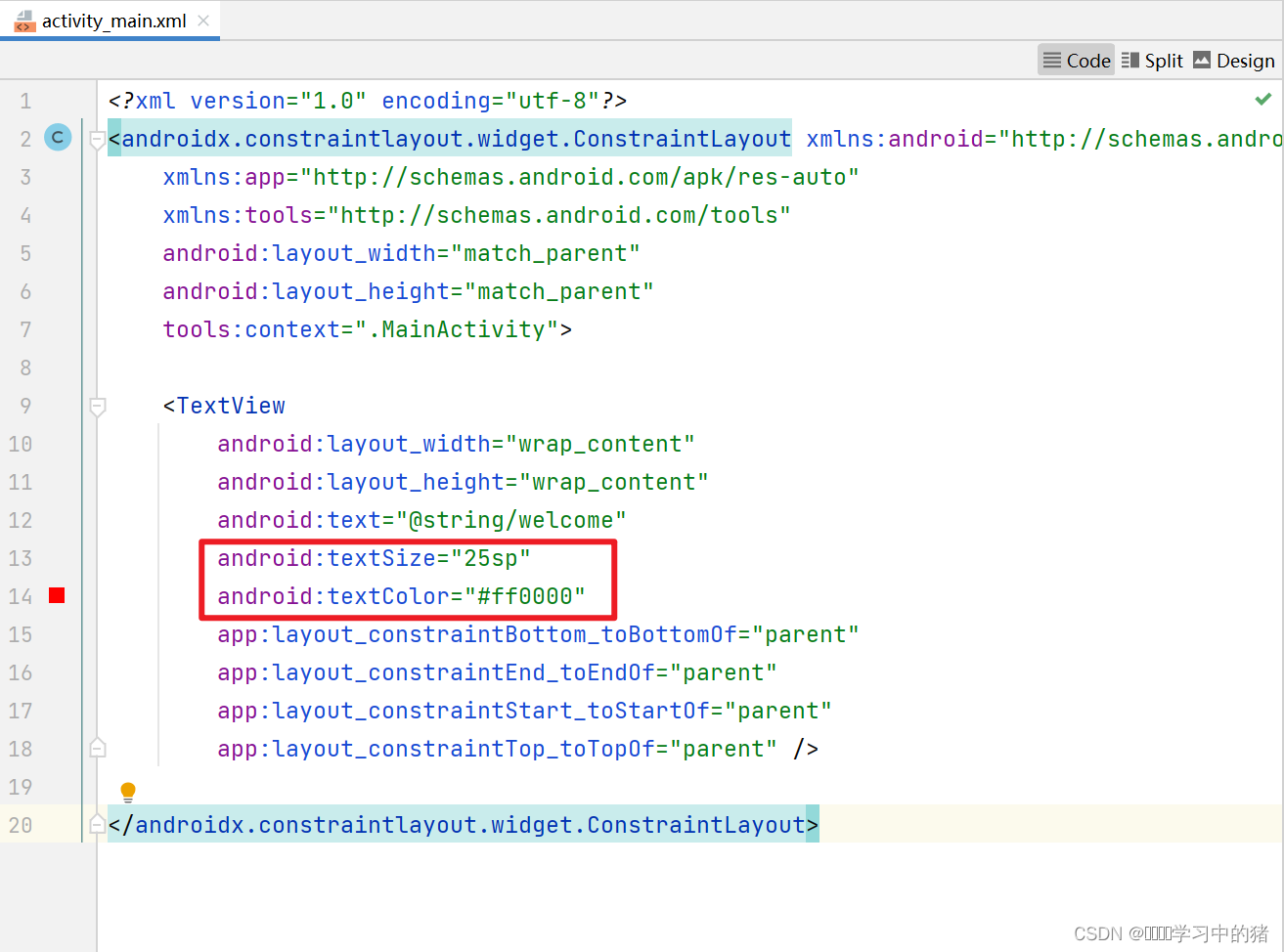Switch to Split view mode
1284x952 pixels.
pyautogui.click(x=1152, y=61)
